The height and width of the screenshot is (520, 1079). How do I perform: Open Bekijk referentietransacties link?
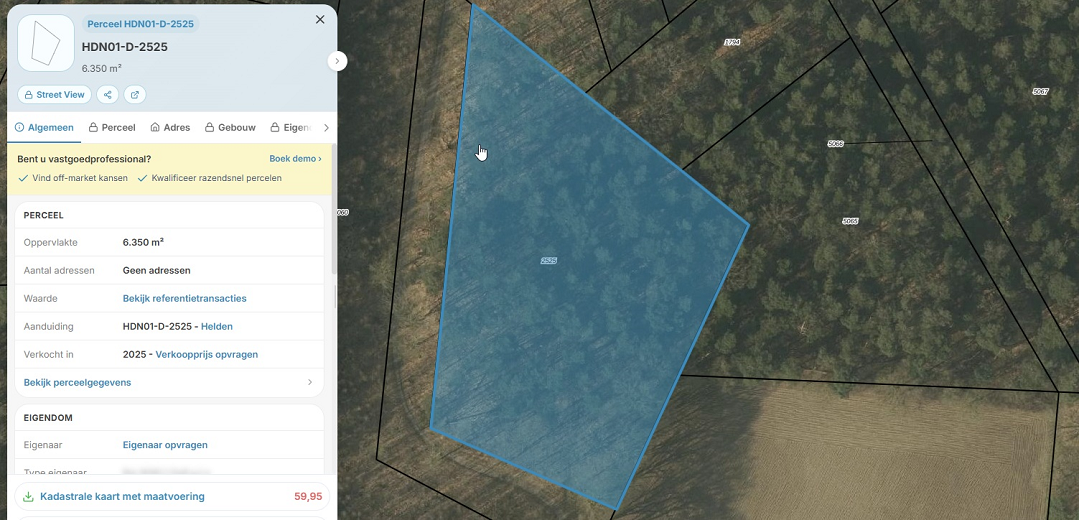coord(184,299)
